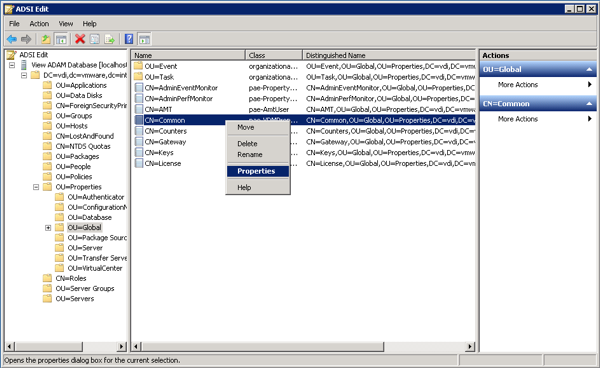
Task: Toggle the Show/Hide Action Pane icon
Action: click(144, 39)
